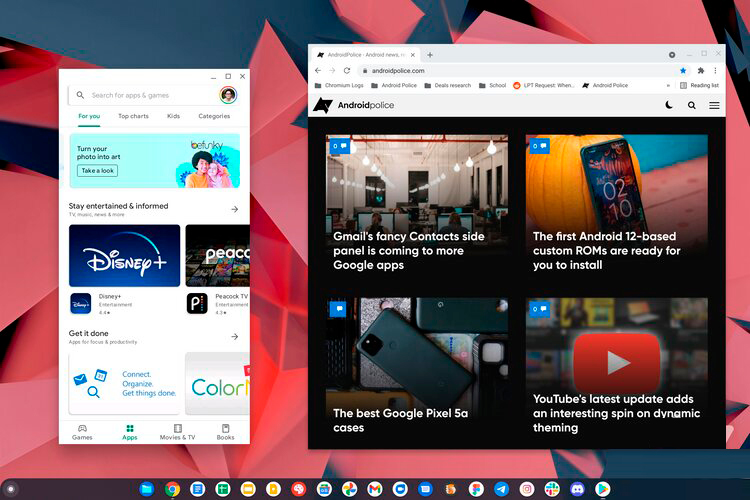This screenshot has height=500, width=750.
Task: Open Discord from the shelf
Action: coord(577,489)
